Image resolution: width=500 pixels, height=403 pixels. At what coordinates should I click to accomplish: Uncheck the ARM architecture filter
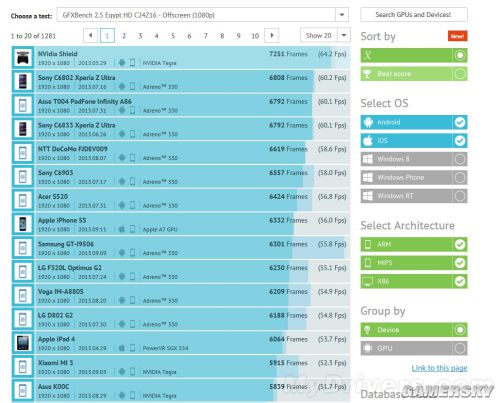click(460, 245)
